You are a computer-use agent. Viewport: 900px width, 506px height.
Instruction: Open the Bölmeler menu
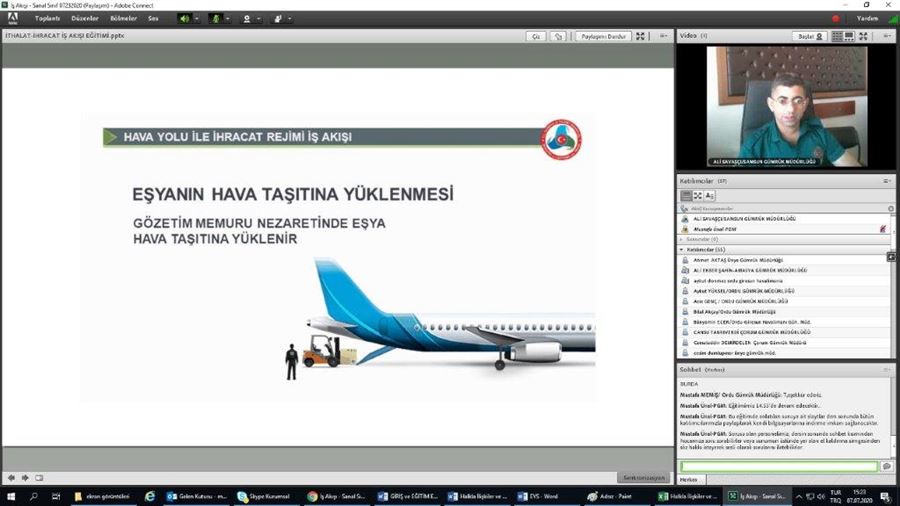pos(122,18)
